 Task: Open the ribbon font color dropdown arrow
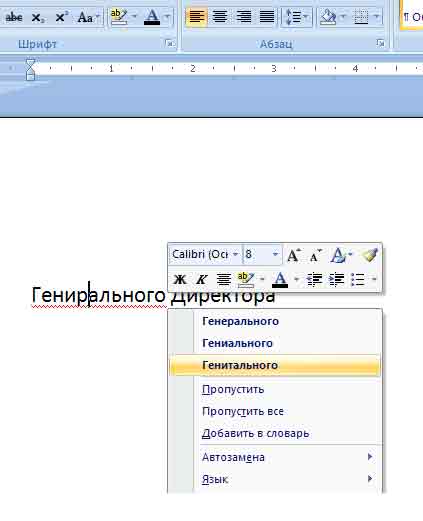click(168, 17)
